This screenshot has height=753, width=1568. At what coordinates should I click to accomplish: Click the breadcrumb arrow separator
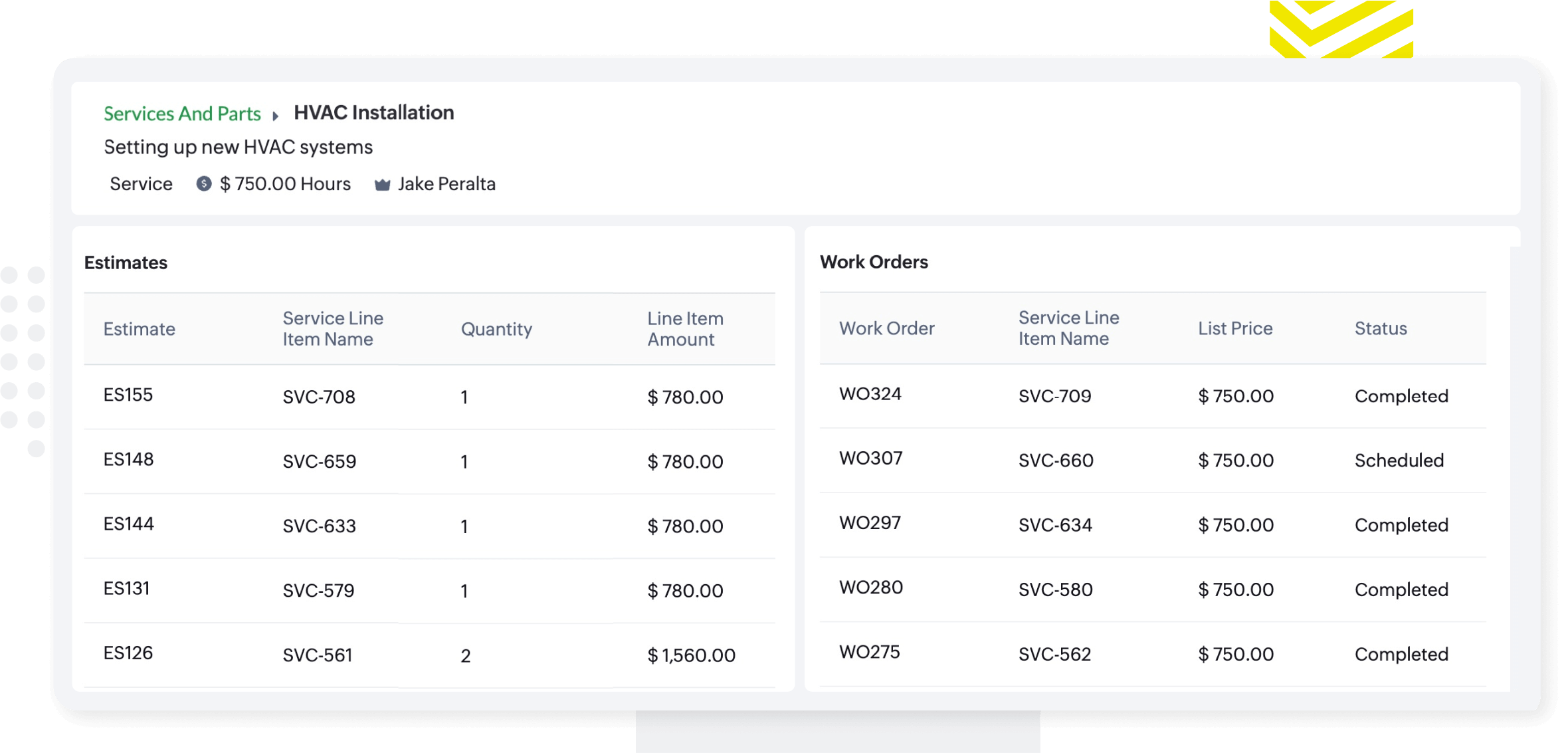[275, 116]
